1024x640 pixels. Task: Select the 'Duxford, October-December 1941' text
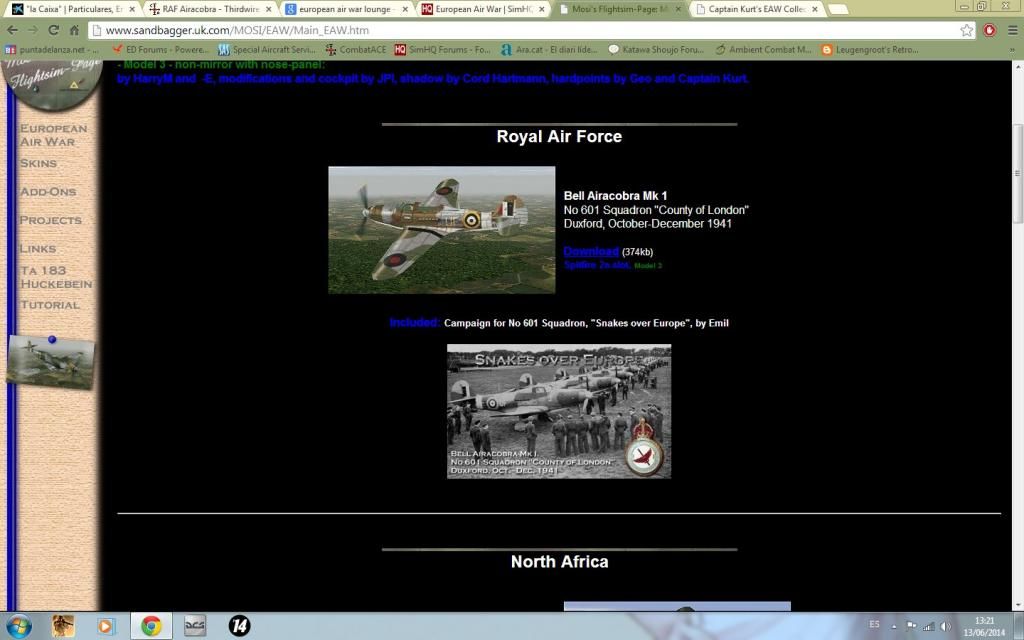647,223
